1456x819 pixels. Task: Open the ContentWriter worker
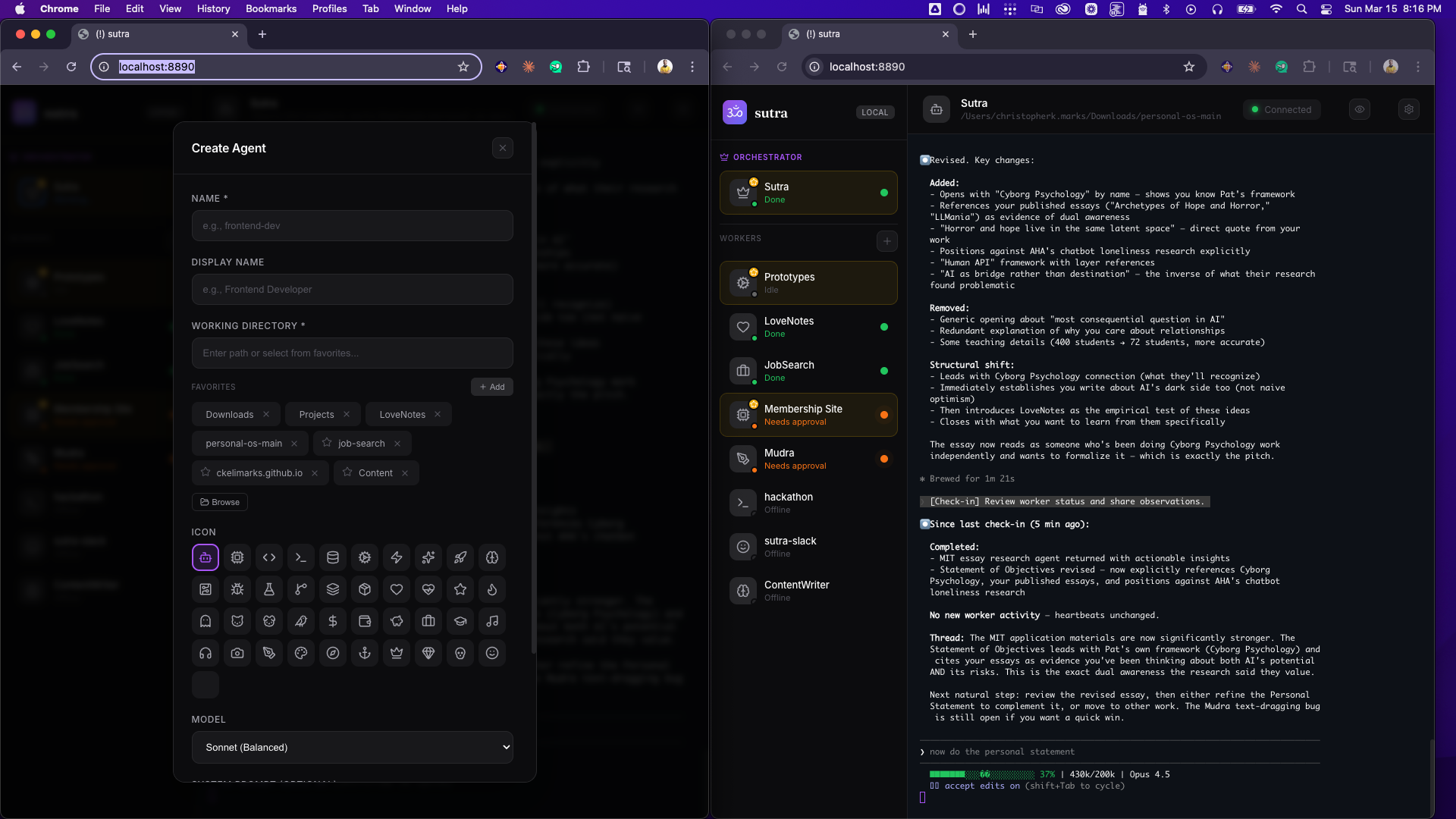[808, 591]
